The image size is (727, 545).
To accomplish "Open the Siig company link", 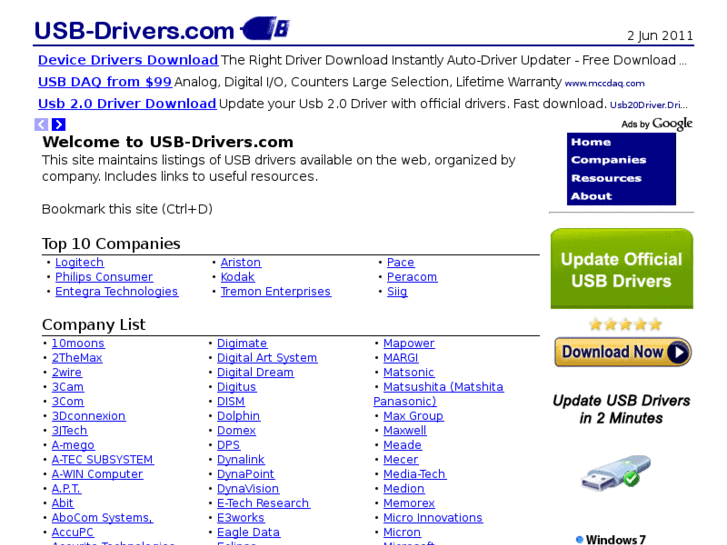I will (397, 291).
